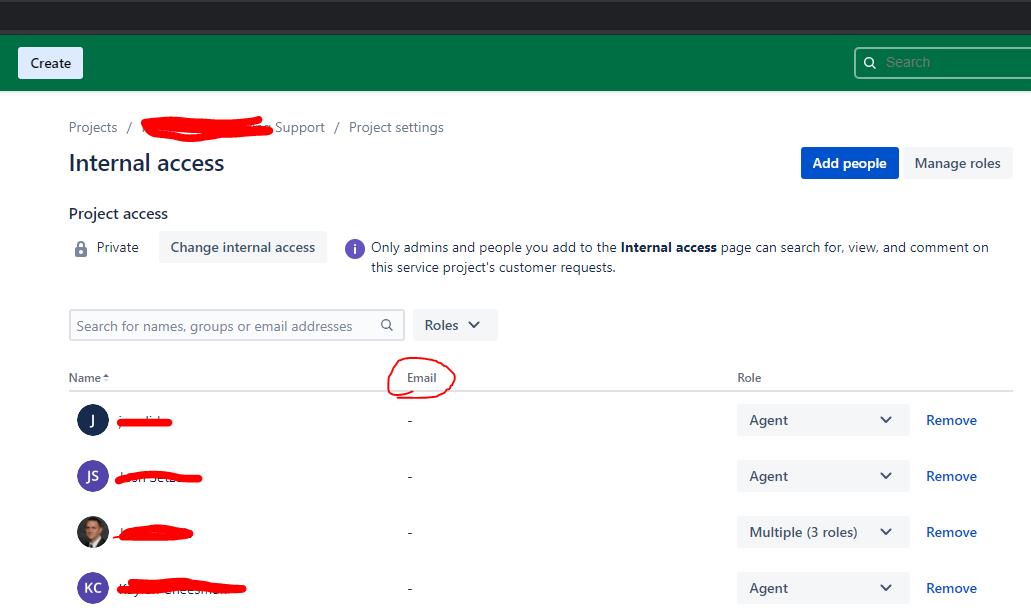The height and width of the screenshot is (614, 1031).
Task: Open the Project settings breadcrumb
Action: (396, 127)
